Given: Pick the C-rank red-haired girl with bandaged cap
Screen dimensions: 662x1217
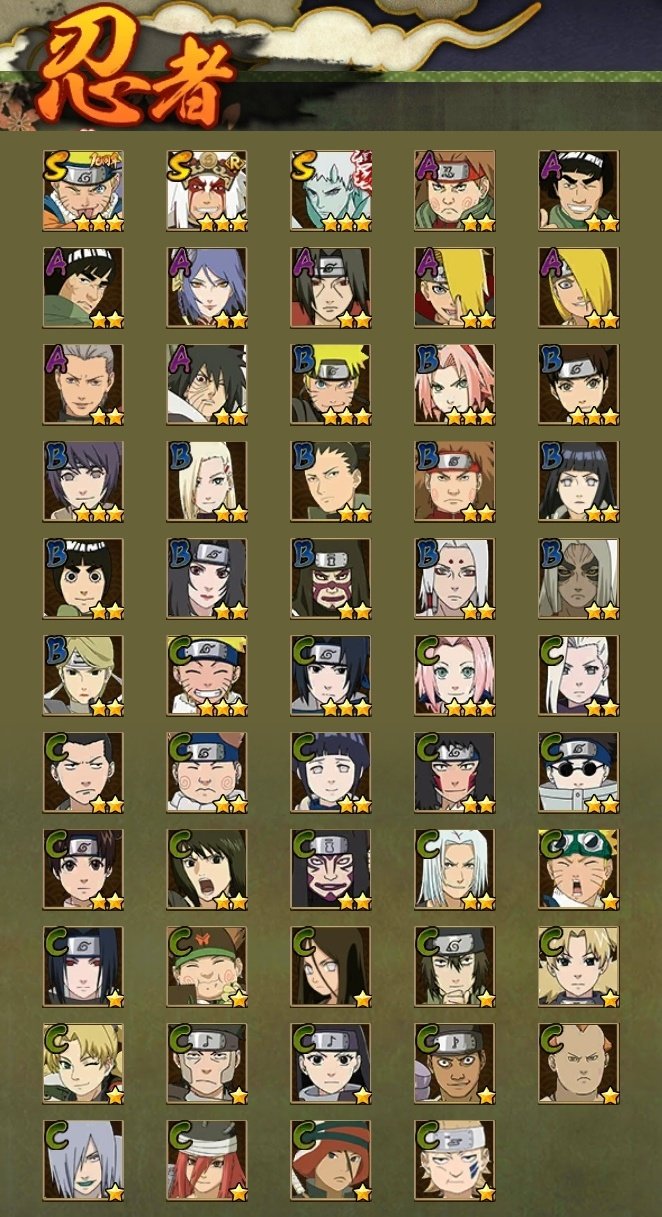Looking at the screenshot, I should [207, 1161].
